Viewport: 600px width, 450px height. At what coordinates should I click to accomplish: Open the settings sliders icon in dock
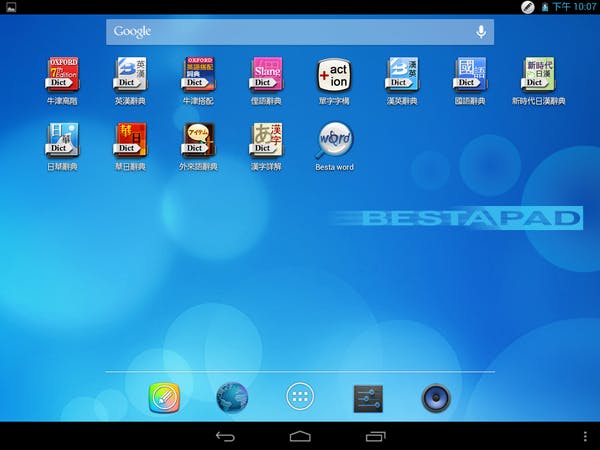coord(368,398)
